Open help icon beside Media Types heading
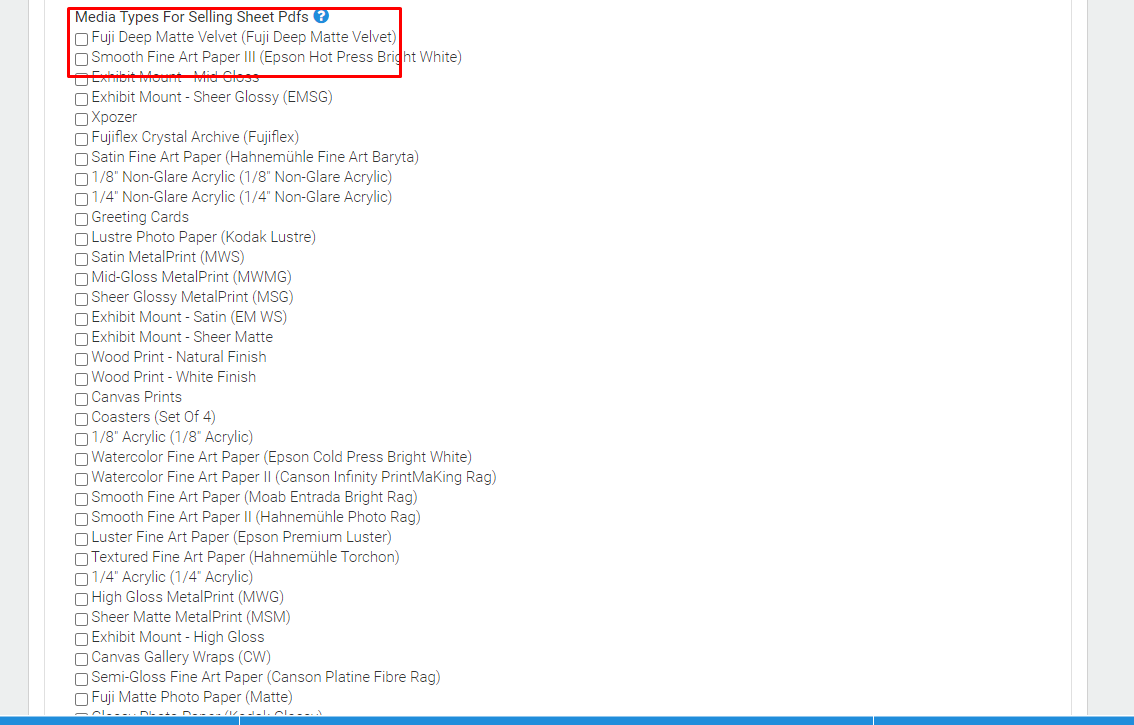The width and height of the screenshot is (1134, 725). 321,16
